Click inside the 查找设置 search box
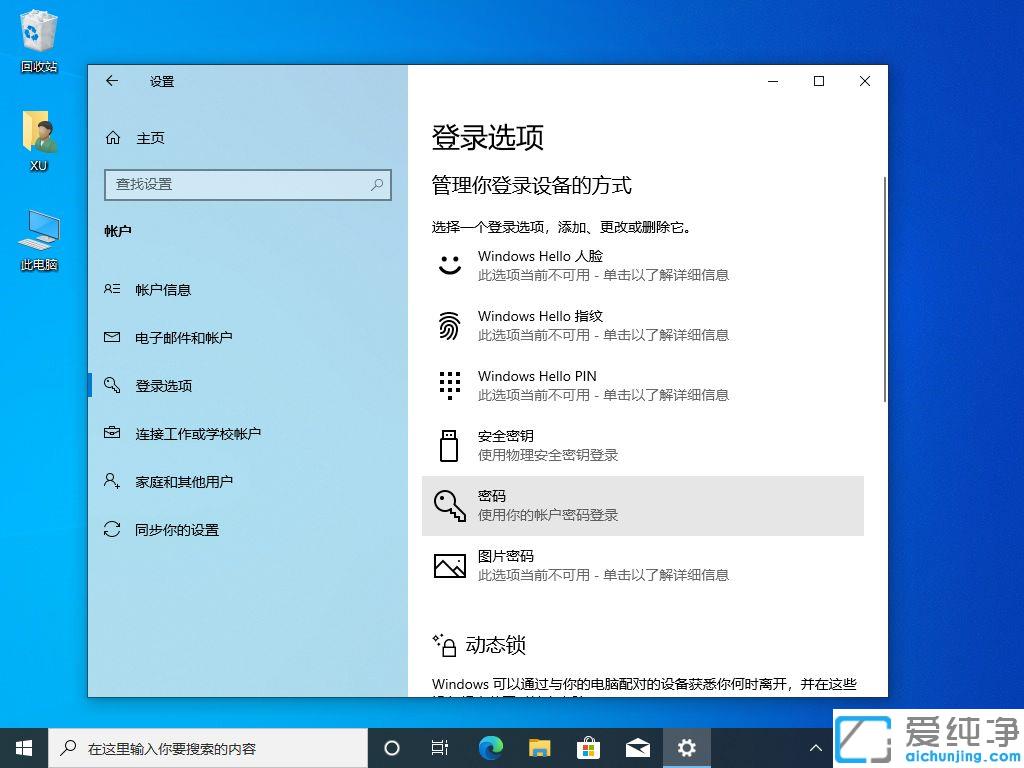The width and height of the screenshot is (1024, 768). tap(240, 185)
